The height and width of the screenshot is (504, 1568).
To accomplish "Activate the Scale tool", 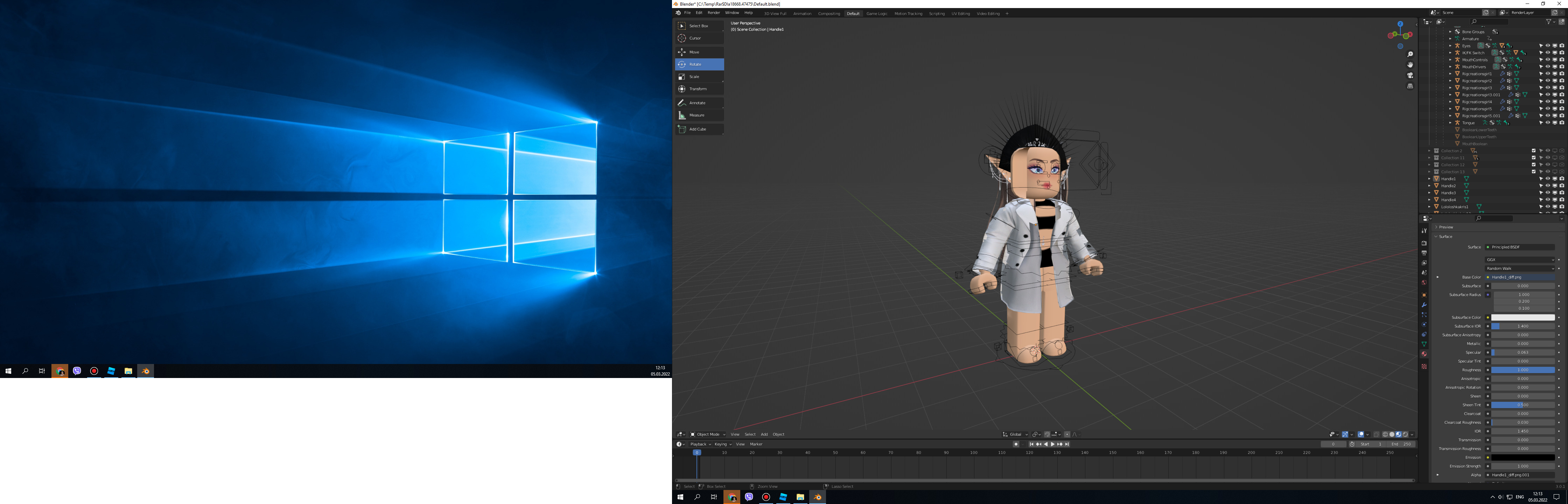I will (x=699, y=76).
